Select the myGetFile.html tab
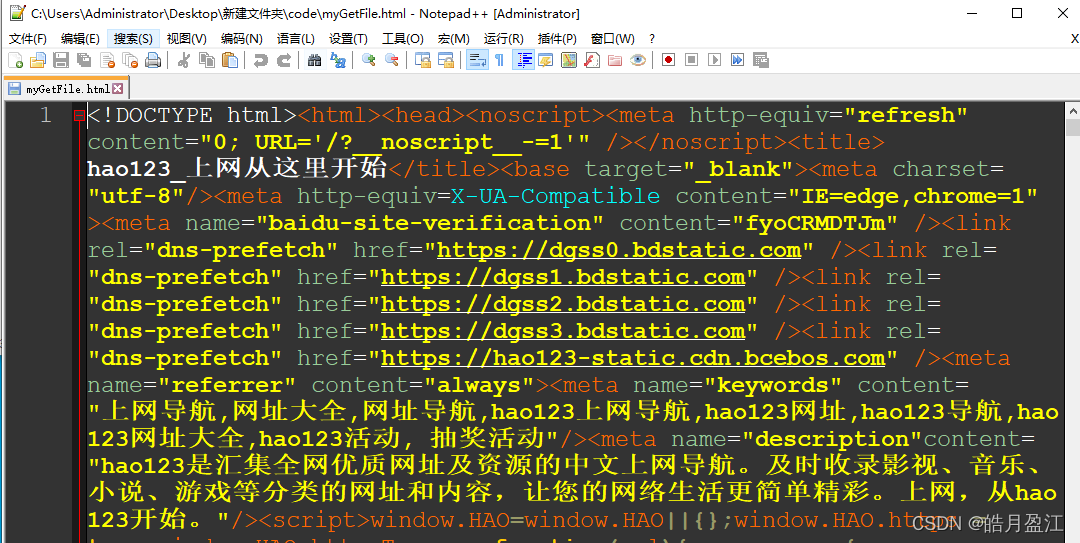The height and width of the screenshot is (543, 1080). click(67, 89)
